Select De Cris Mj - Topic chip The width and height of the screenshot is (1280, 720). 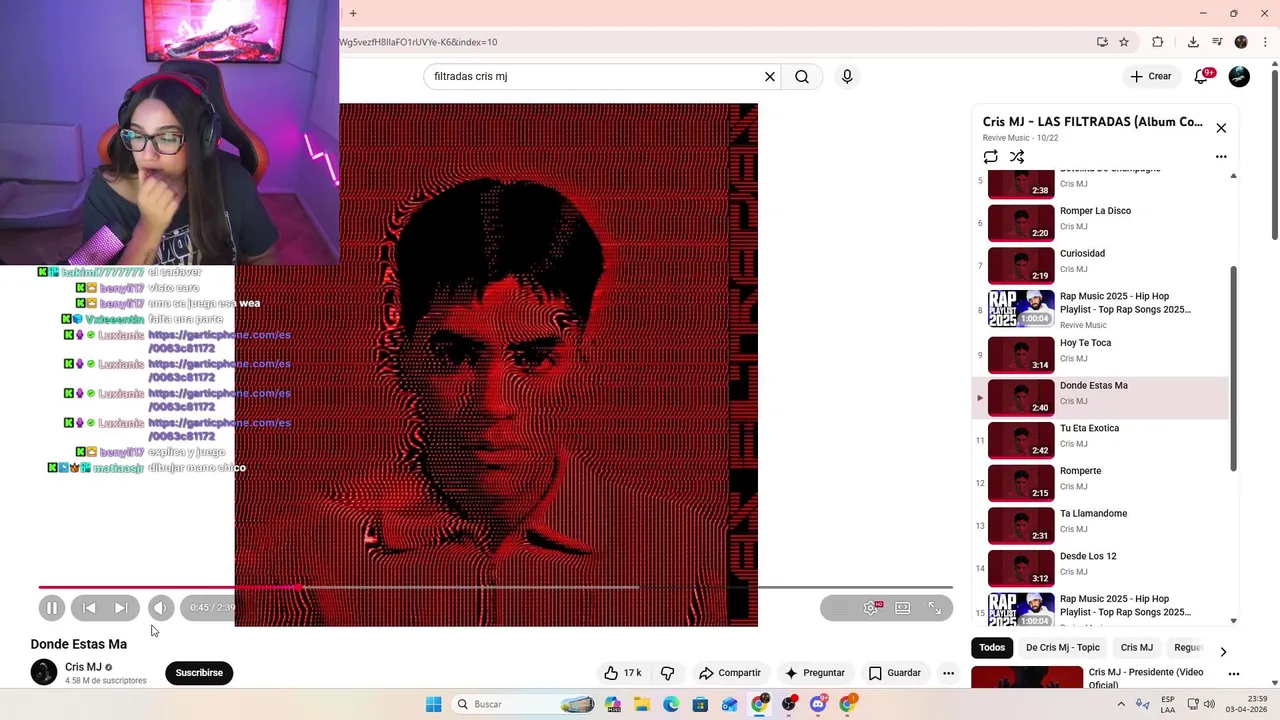click(x=1063, y=648)
